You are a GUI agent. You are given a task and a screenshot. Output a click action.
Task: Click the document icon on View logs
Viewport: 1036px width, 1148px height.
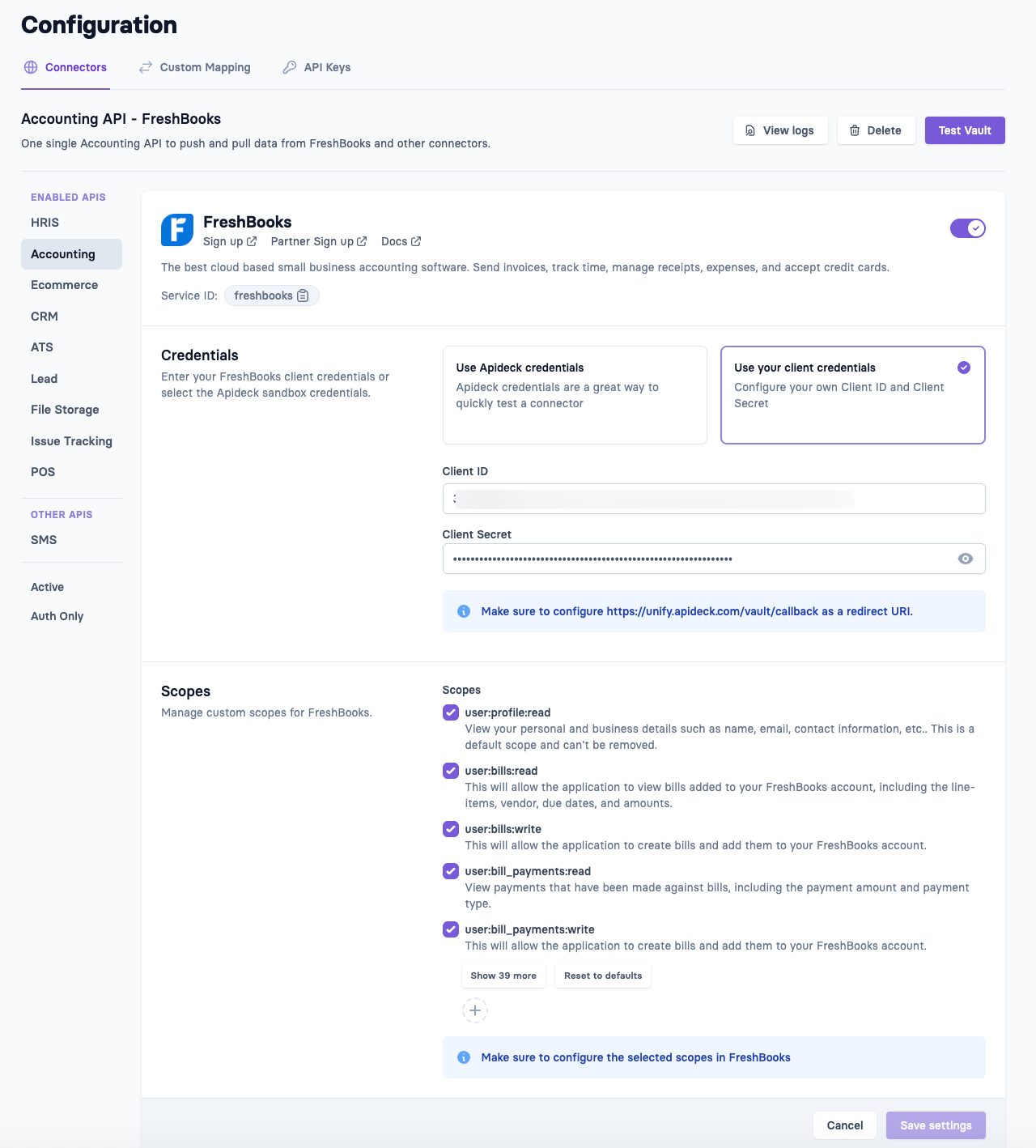tap(751, 130)
